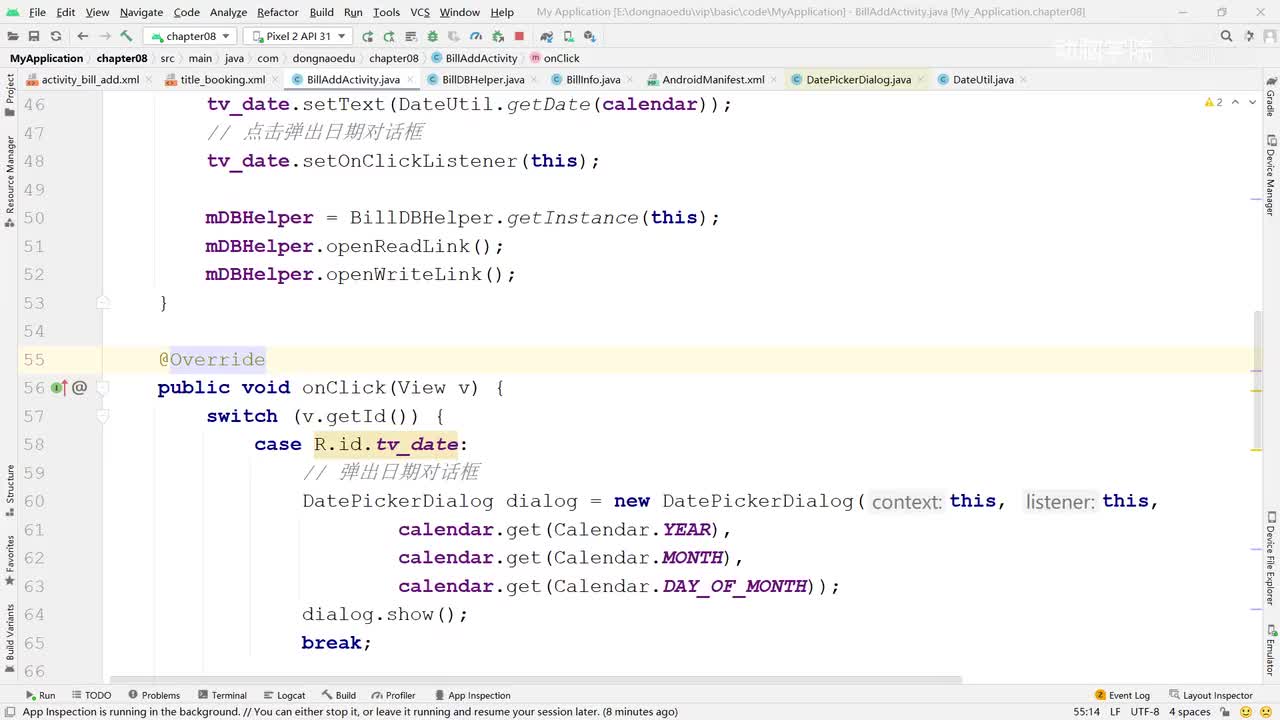This screenshot has height=720, width=1280.
Task: Click the editor vertical scrollbar
Action: pyautogui.click(x=1257, y=380)
